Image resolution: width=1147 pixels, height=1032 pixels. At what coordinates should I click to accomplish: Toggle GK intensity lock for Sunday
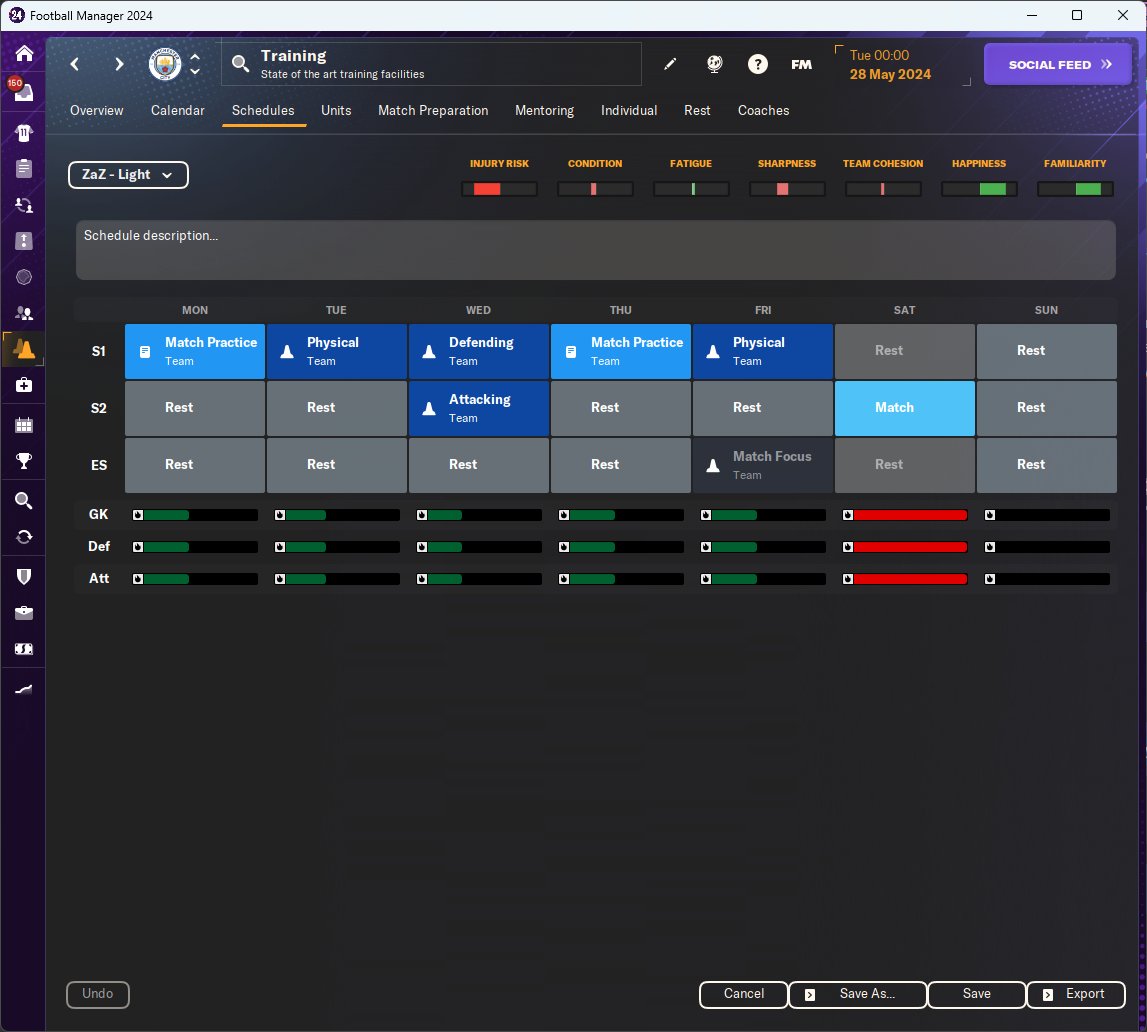[x=989, y=515]
